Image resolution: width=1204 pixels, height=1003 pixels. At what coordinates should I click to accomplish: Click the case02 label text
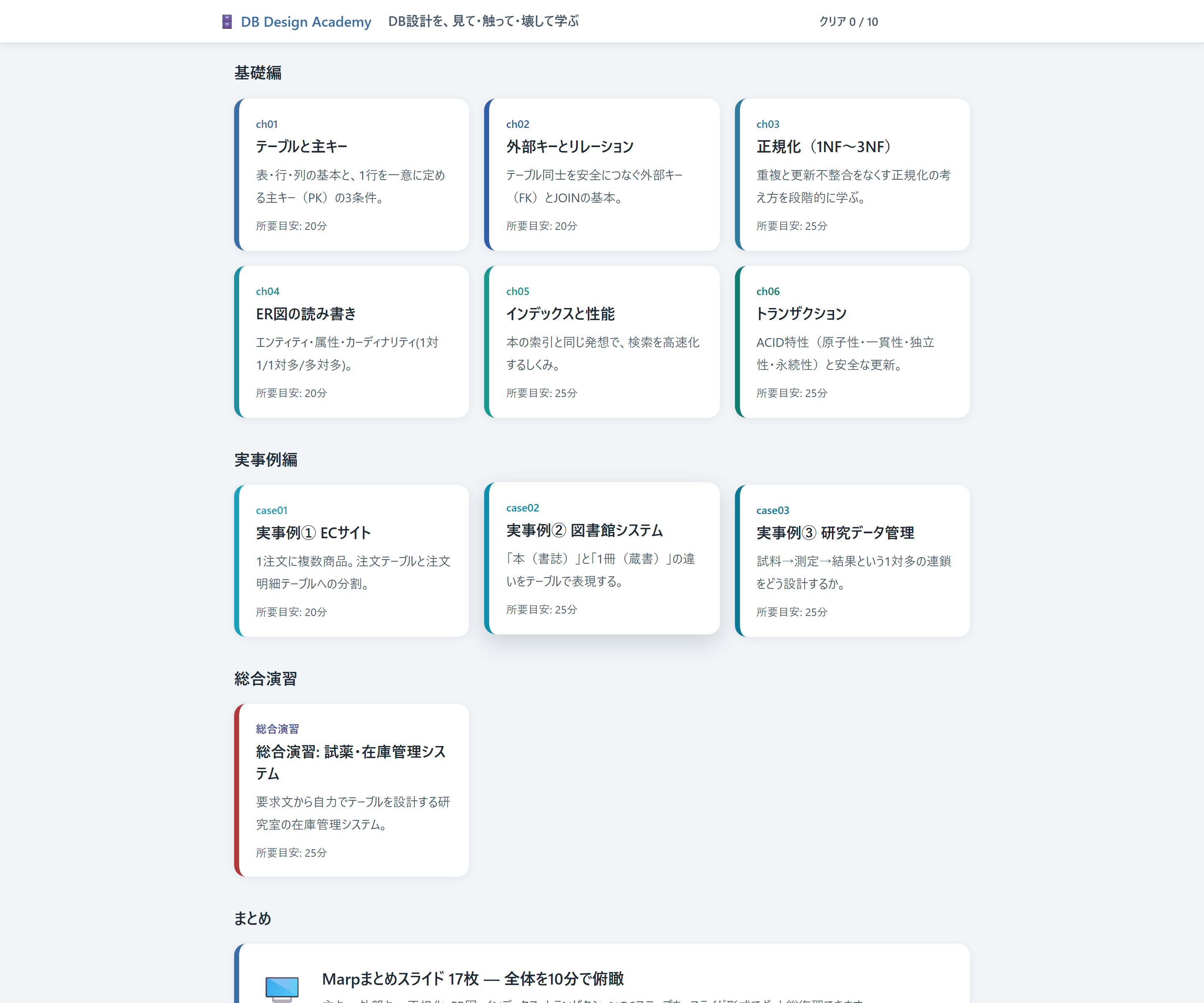click(522, 508)
